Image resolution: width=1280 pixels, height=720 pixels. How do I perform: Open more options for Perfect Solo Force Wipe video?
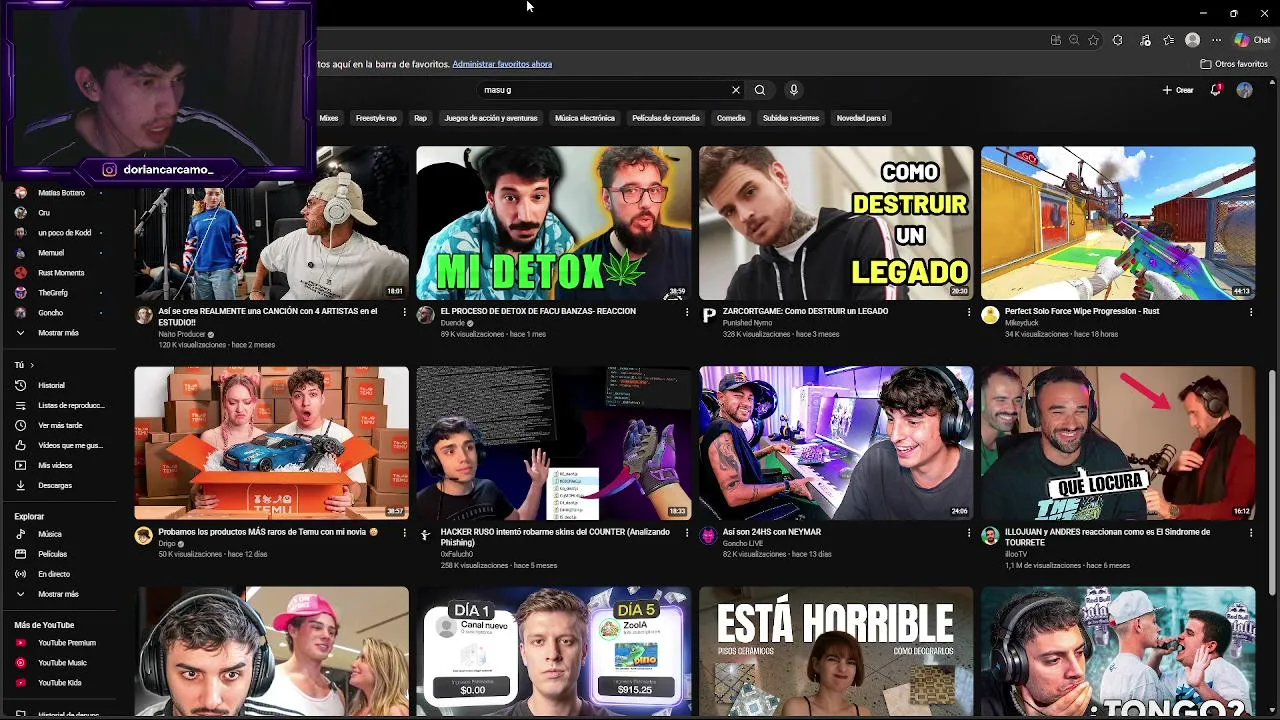tap(1250, 312)
